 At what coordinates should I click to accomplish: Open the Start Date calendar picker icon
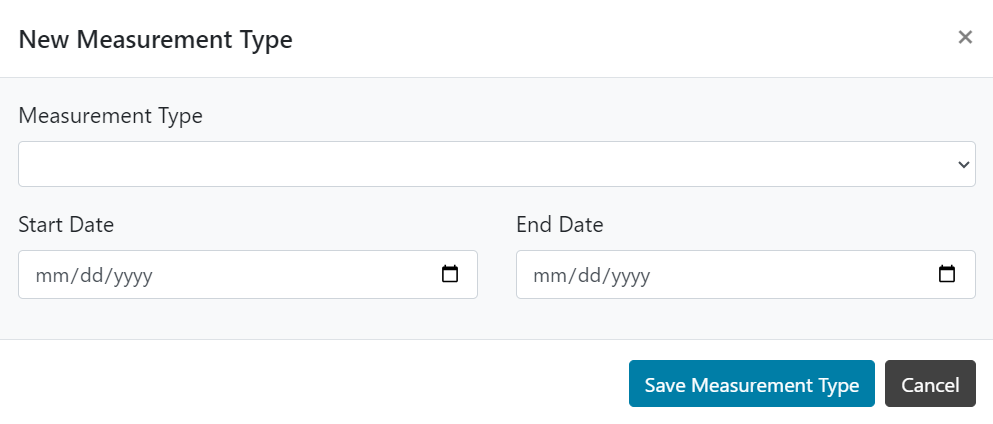click(450, 274)
